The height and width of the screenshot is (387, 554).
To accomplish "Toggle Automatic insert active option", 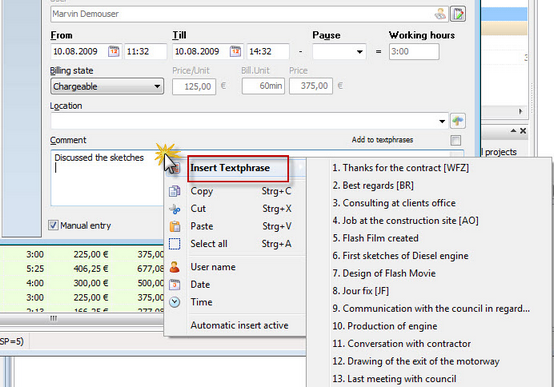I will pos(239,326).
